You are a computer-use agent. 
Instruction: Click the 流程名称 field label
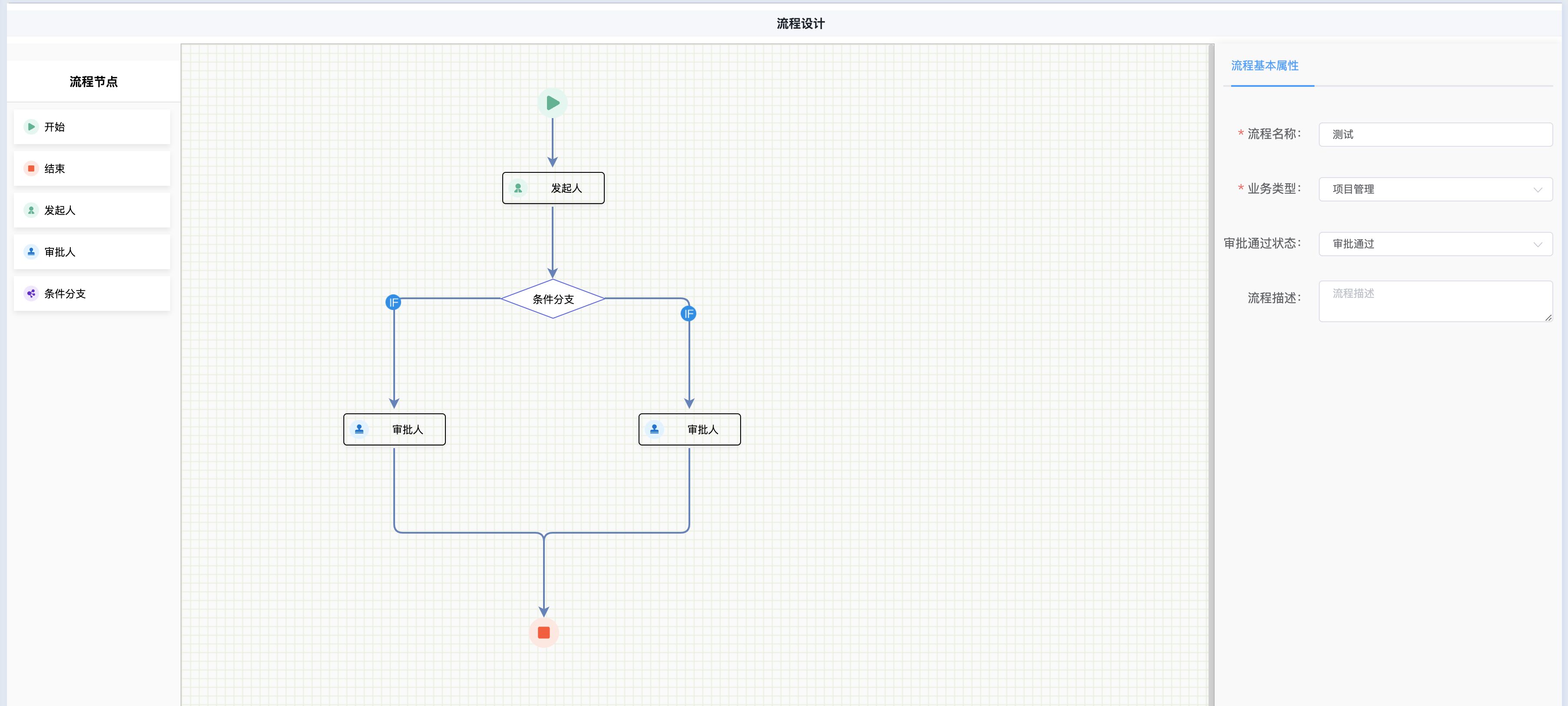tap(1273, 134)
